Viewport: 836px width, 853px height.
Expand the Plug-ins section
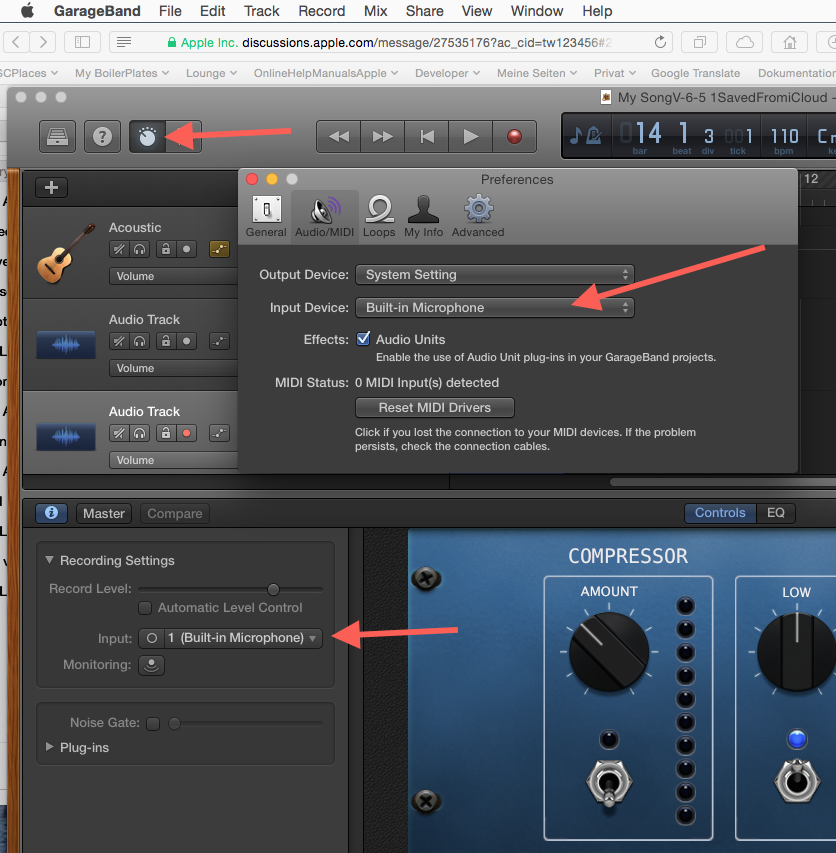click(x=49, y=747)
